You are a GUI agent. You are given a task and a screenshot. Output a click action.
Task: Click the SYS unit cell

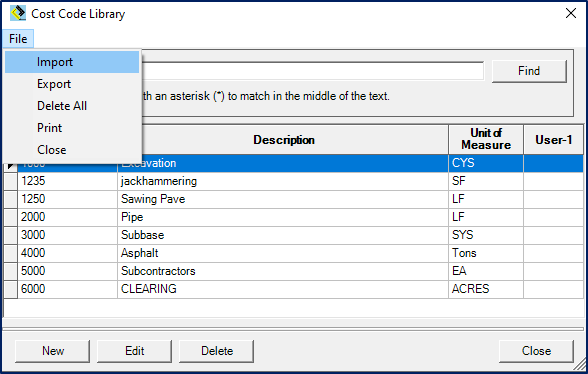pyautogui.click(x=486, y=235)
